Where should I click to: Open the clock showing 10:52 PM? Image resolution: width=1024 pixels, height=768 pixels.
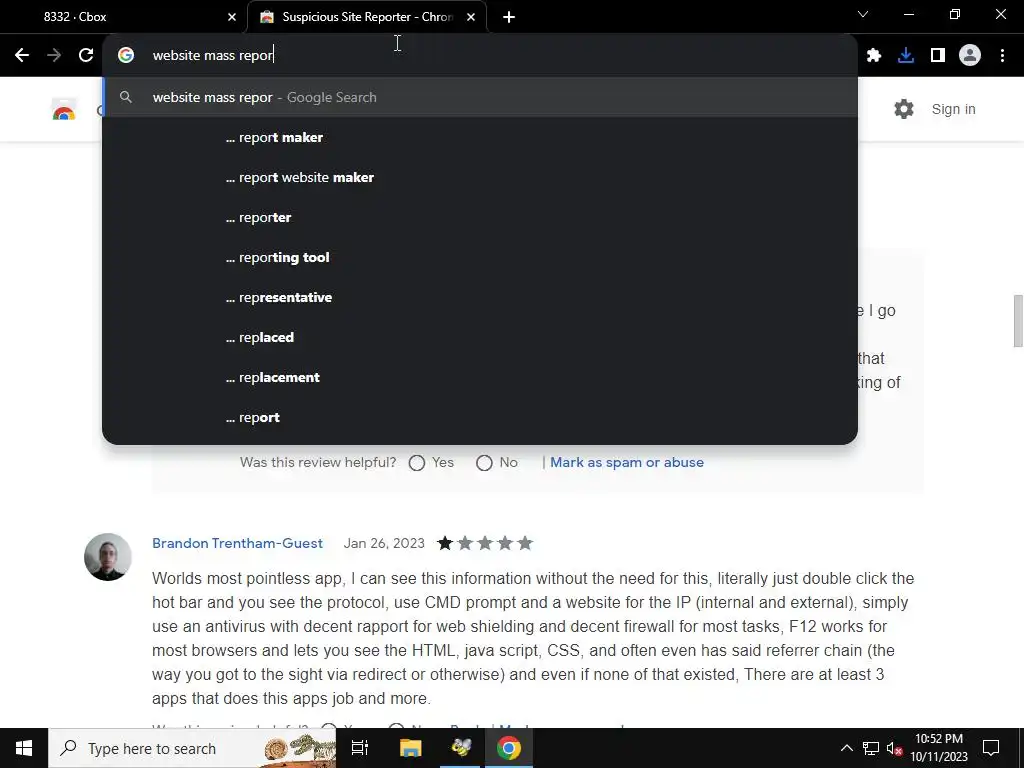[x=938, y=748]
